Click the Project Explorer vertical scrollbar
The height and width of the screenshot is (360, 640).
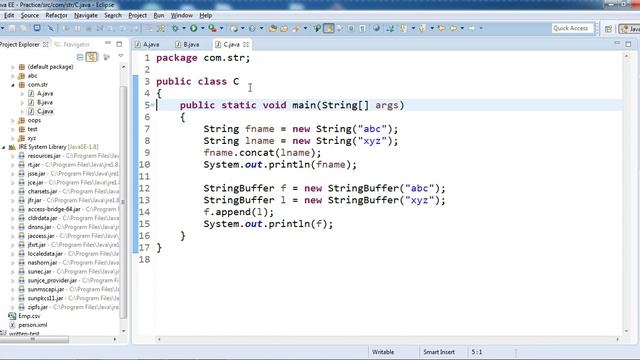[x=123, y=202]
